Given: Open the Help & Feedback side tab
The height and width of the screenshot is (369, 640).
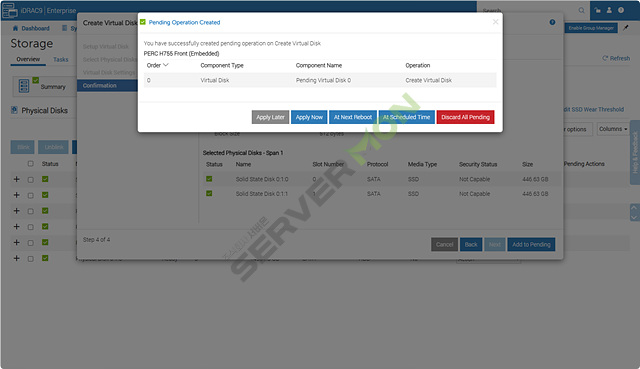Looking at the screenshot, I should (x=635, y=153).
